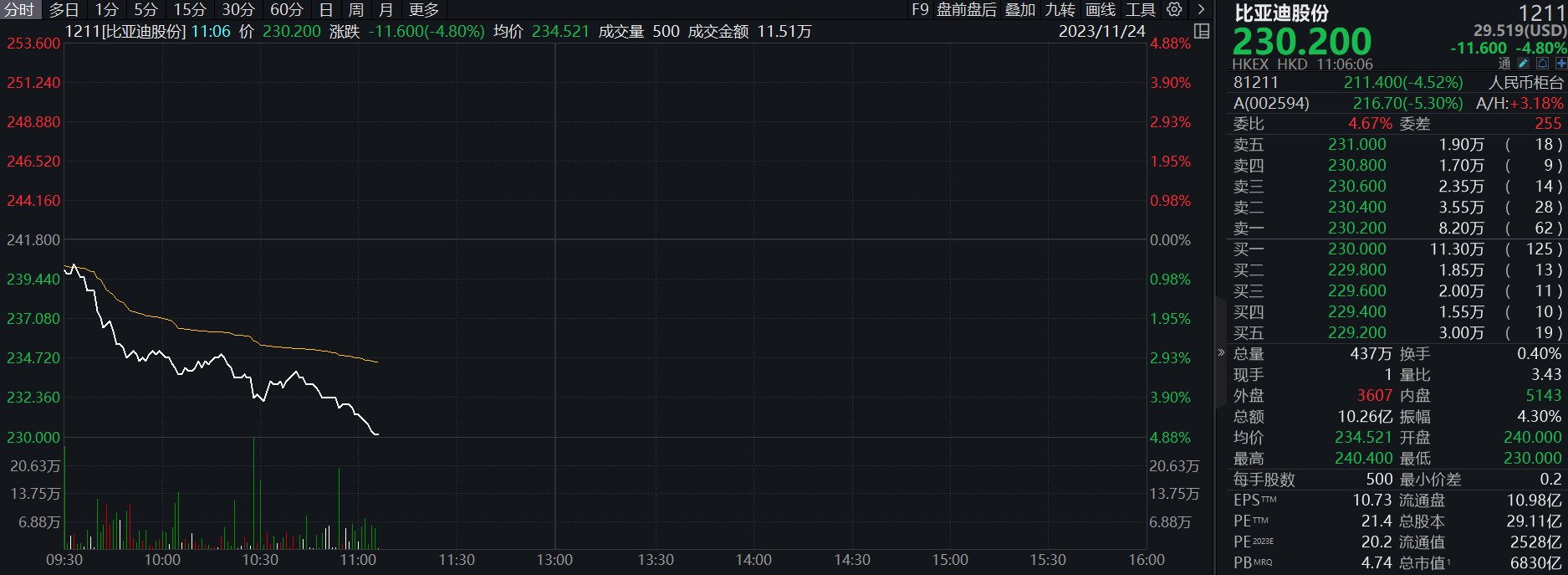Viewport: 1568px width, 575px height.
Task: Click 卖一 volume 8.20万
Action: click(x=1462, y=228)
